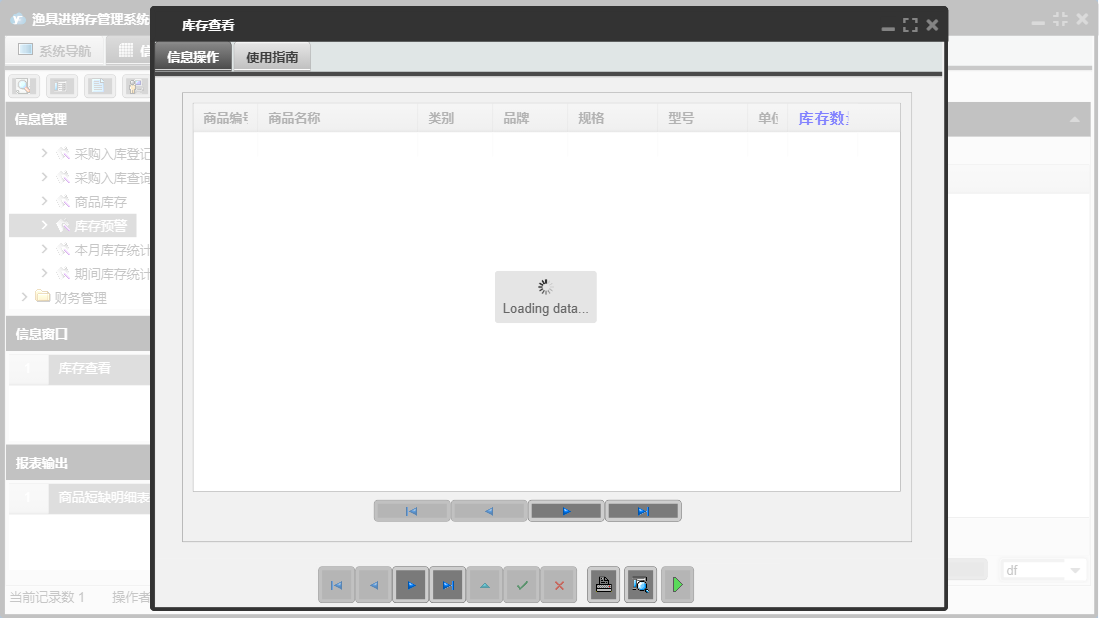
Task: Click the 商品短缺明细表 report entry
Action: [100, 497]
